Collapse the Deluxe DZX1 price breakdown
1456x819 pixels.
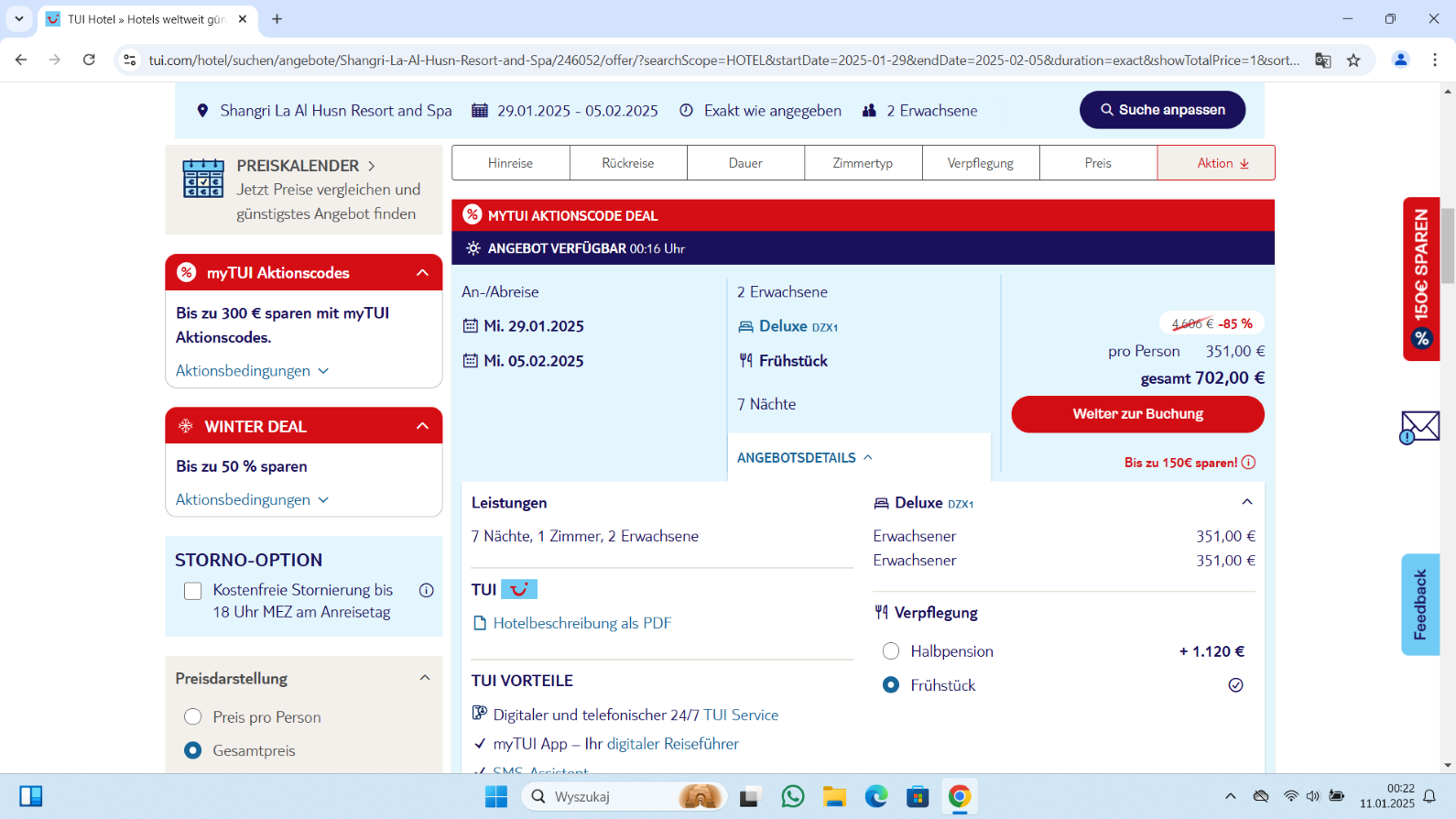(1246, 502)
